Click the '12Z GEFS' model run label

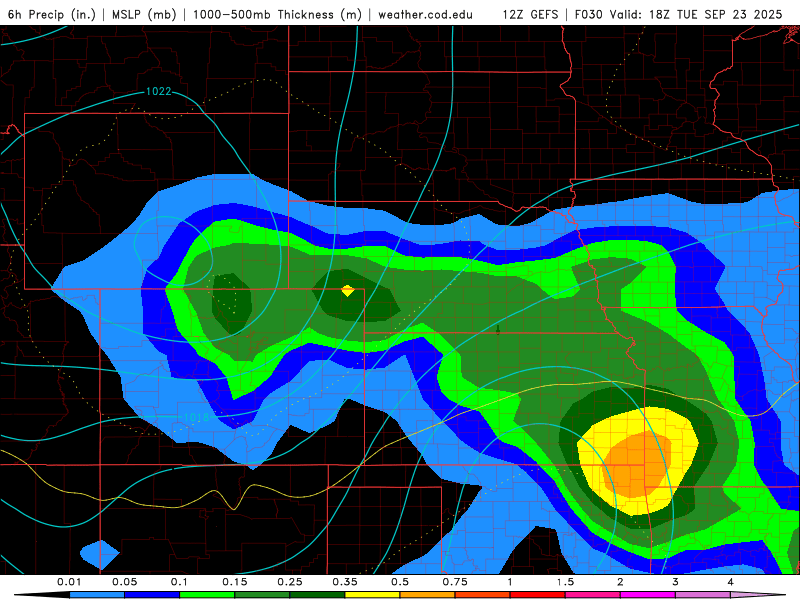coord(531,15)
